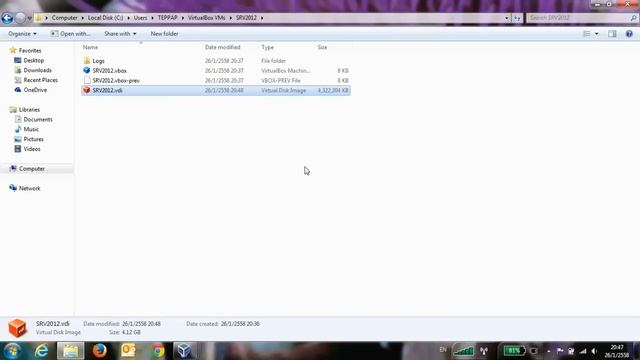Viewport: 640px width, 360px height.
Task: Create a New folder
Action: (164, 34)
